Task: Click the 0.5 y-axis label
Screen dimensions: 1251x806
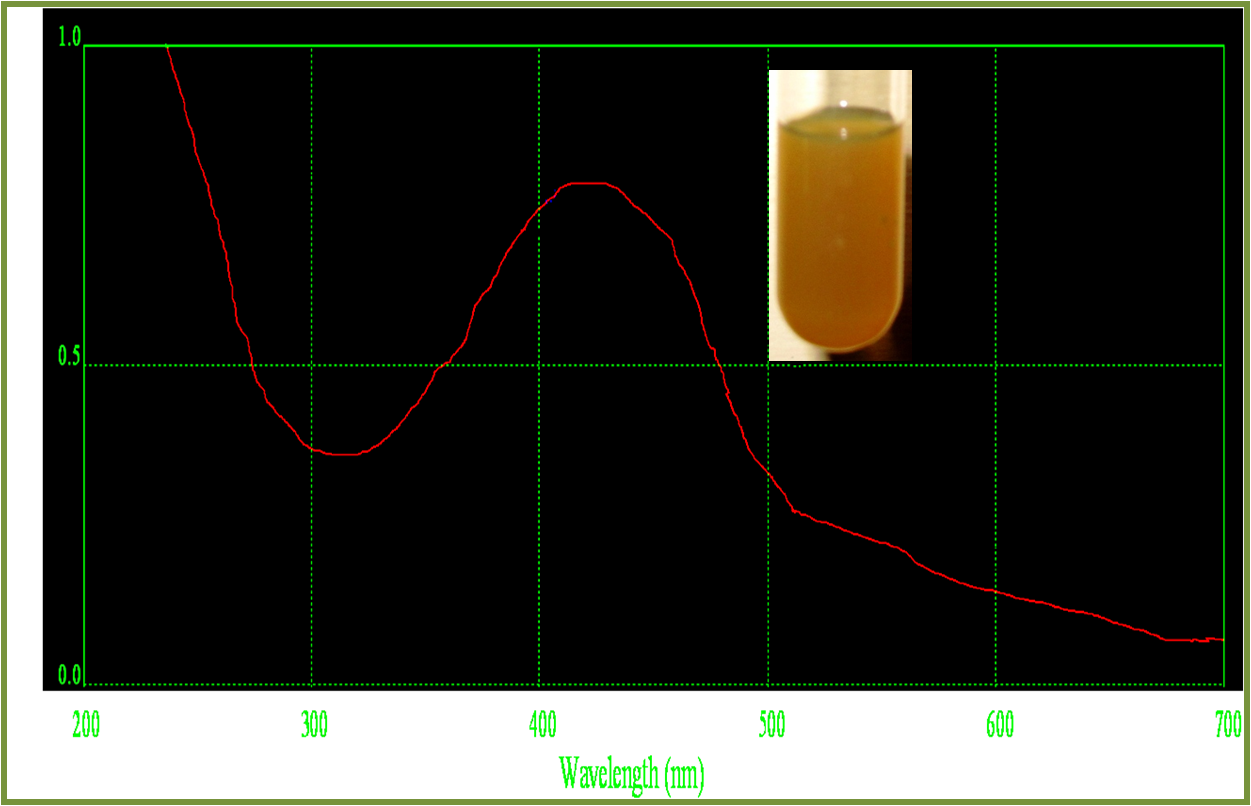Action: 68,357
